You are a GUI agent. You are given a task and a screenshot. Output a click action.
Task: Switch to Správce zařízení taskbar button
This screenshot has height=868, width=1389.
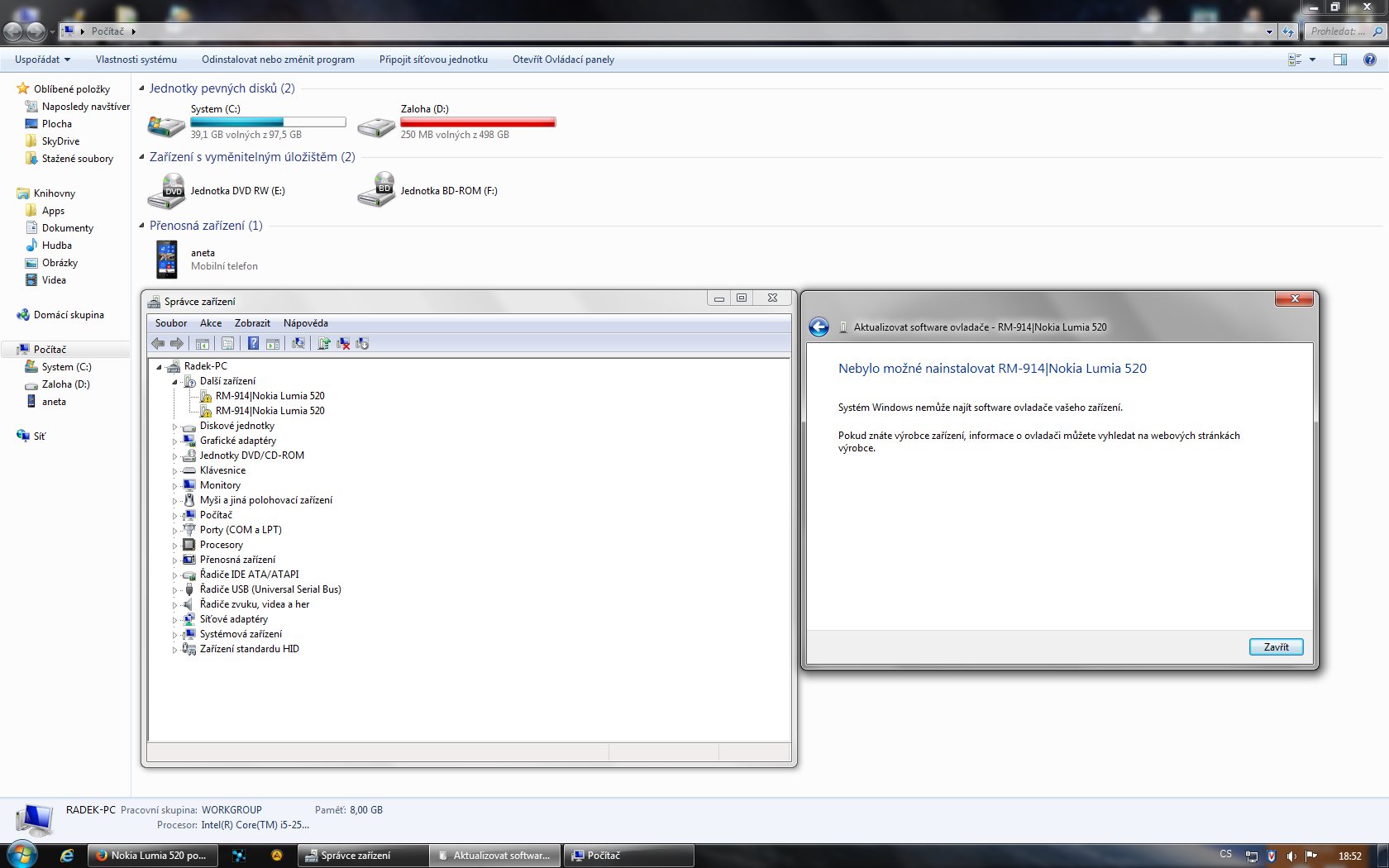[x=363, y=856]
